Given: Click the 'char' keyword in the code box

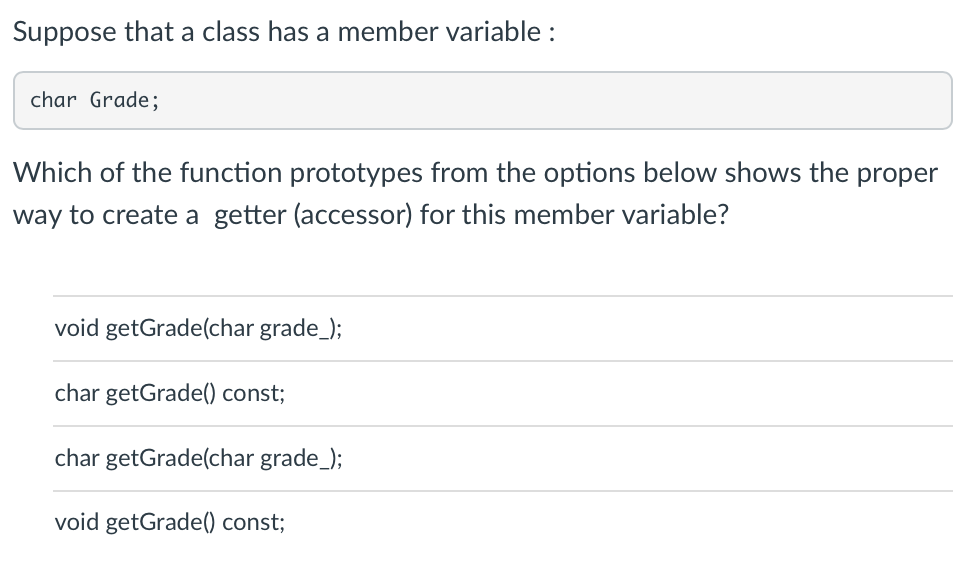Looking at the screenshot, I should pyautogui.click(x=54, y=100).
